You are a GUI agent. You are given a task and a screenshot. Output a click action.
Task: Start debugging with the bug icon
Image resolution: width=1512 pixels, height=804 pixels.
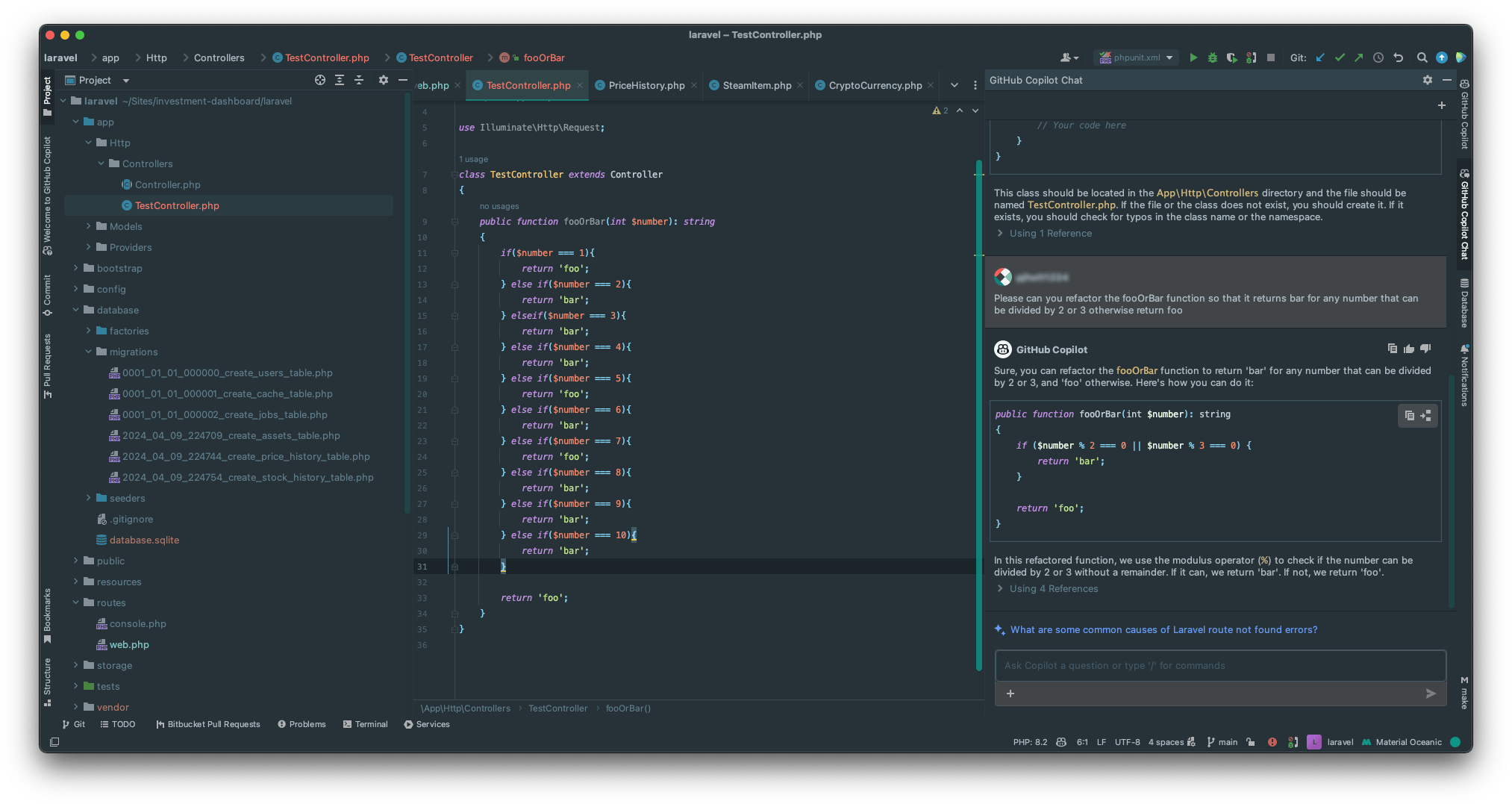coord(1212,57)
